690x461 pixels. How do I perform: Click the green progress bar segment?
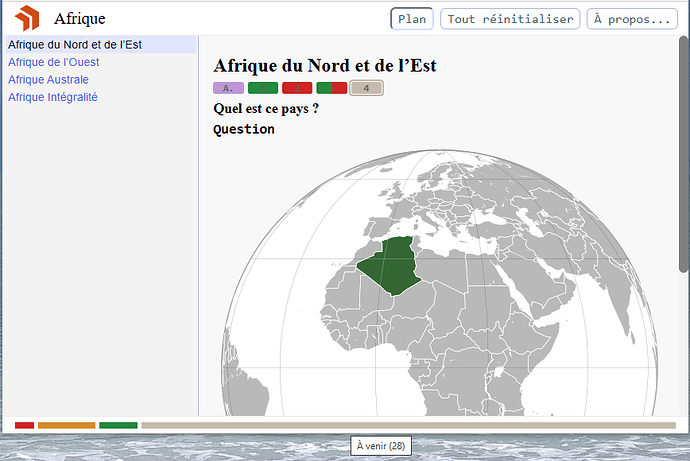(x=118, y=425)
